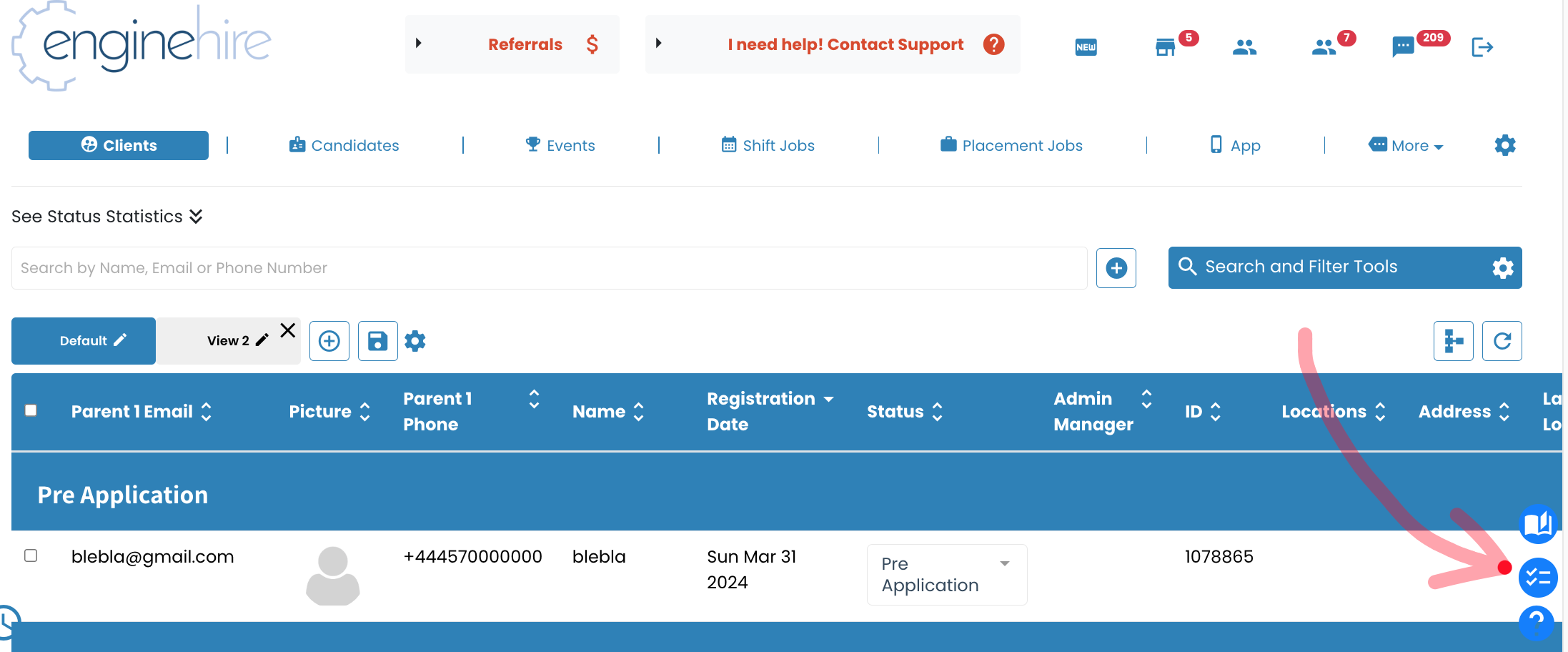Switch to the Shift Jobs tab
Viewport: 1568px width, 652px height.
pos(768,145)
